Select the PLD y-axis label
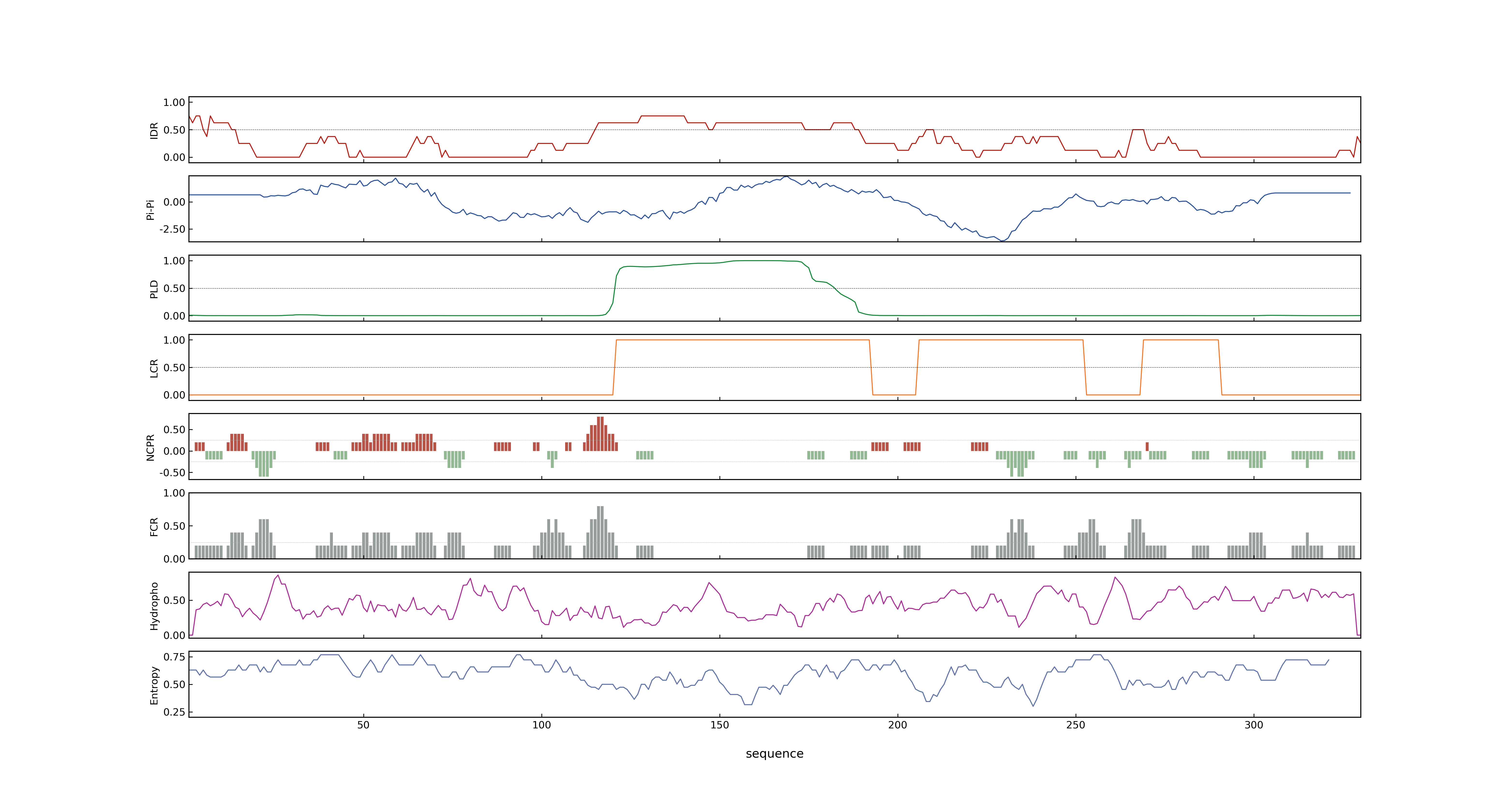 point(154,288)
